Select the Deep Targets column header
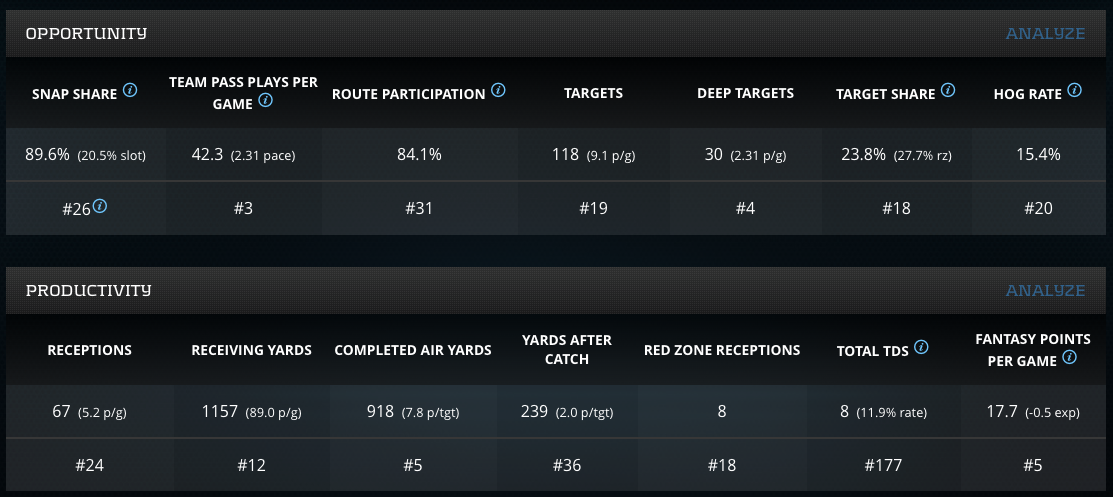1113x497 pixels. coord(745,93)
